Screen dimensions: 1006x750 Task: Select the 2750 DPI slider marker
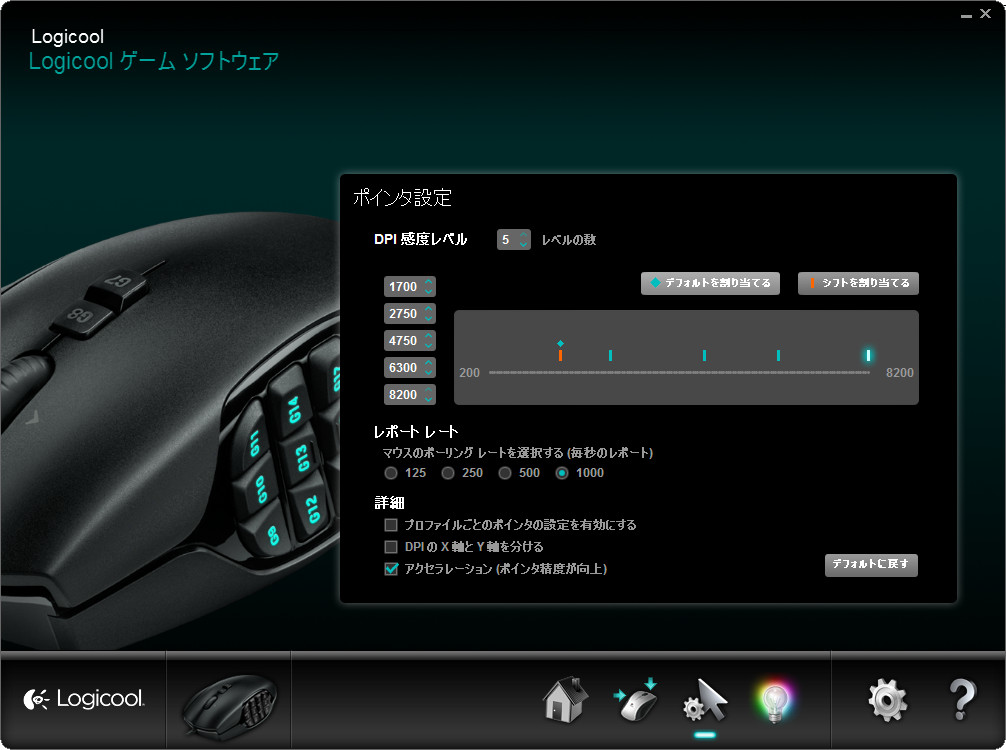610,355
